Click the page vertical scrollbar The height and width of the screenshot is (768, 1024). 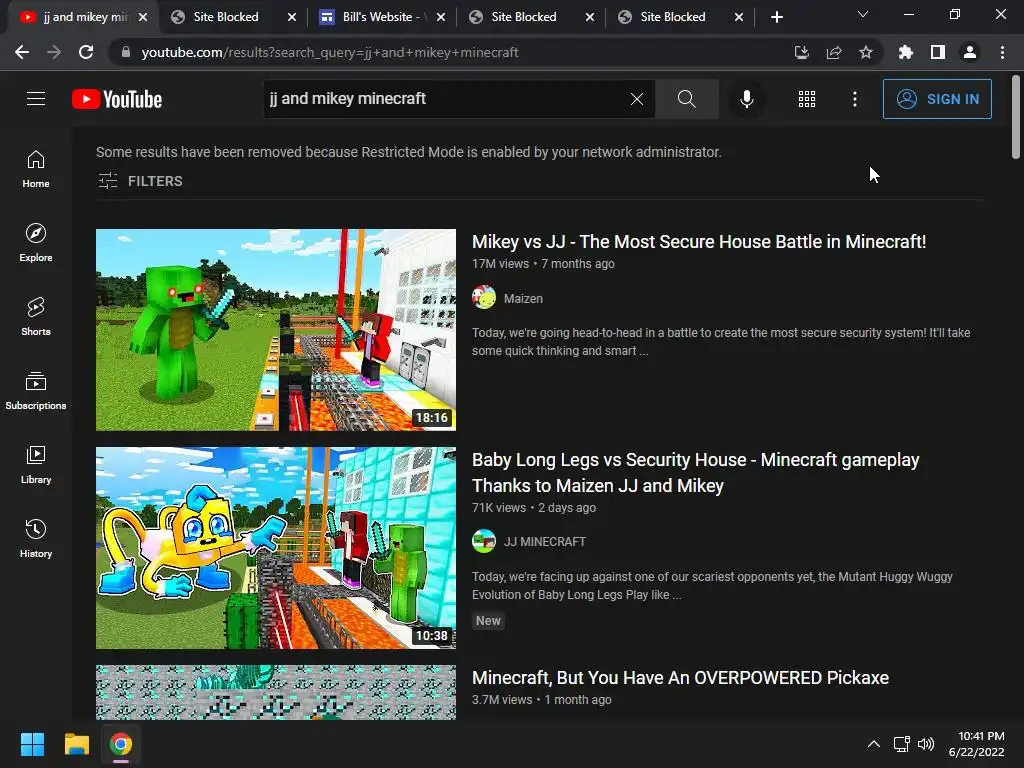1016,118
